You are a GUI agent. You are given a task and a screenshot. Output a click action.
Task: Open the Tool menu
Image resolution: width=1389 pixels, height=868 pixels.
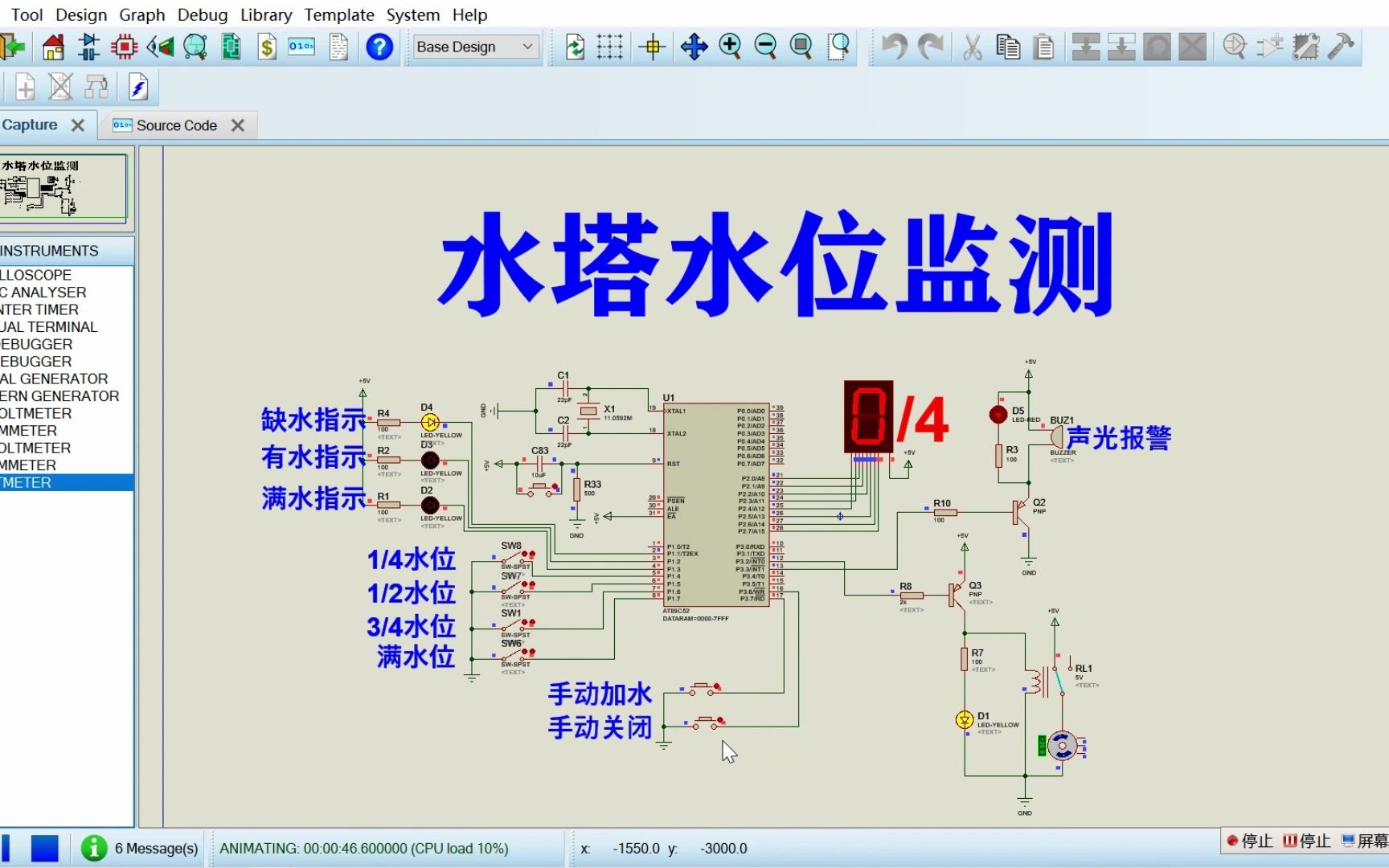(27, 14)
